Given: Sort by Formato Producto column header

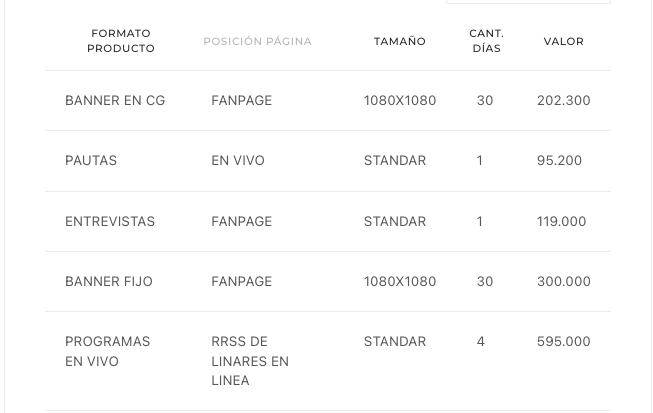Looking at the screenshot, I should (121, 41).
